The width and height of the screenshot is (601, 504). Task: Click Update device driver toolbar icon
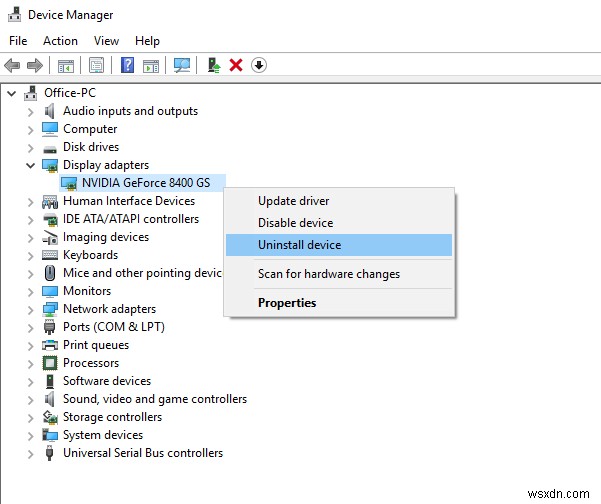tap(213, 65)
